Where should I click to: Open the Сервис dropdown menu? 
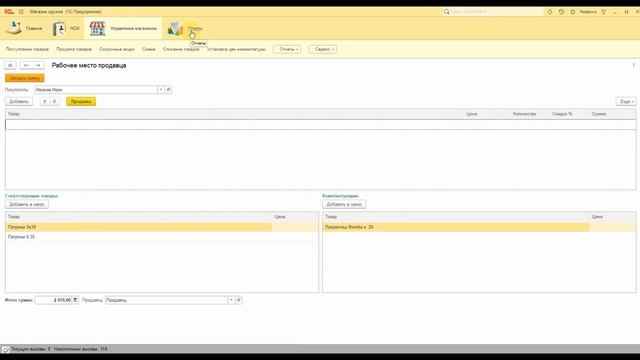(x=323, y=49)
